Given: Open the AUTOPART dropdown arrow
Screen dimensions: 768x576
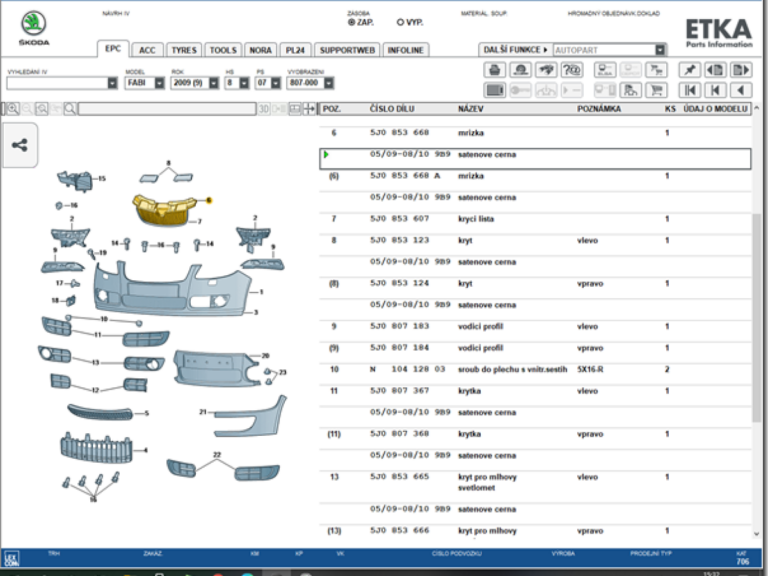Looking at the screenshot, I should click(660, 50).
